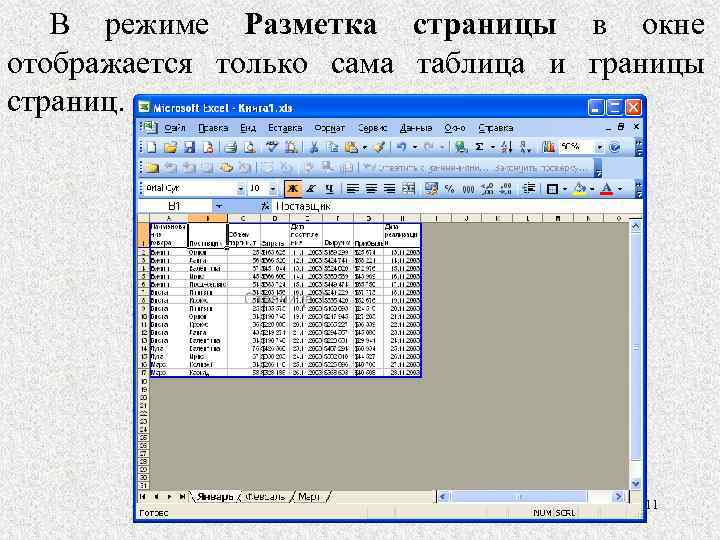Insert a hyperlink via the globe icon
The height and width of the screenshot is (540, 720).
click(461, 147)
